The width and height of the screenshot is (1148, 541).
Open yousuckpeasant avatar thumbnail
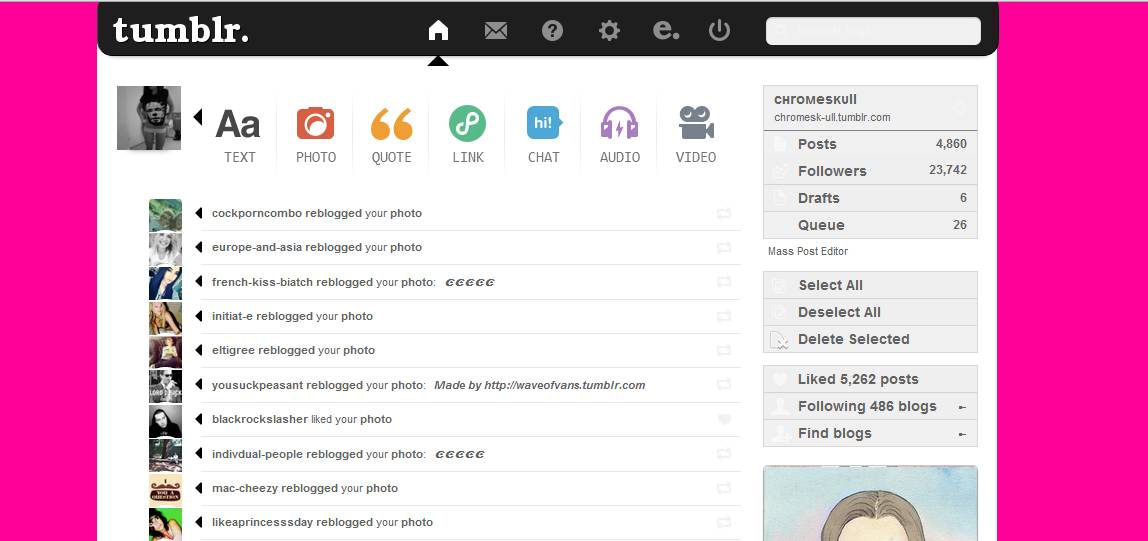[x=165, y=387]
